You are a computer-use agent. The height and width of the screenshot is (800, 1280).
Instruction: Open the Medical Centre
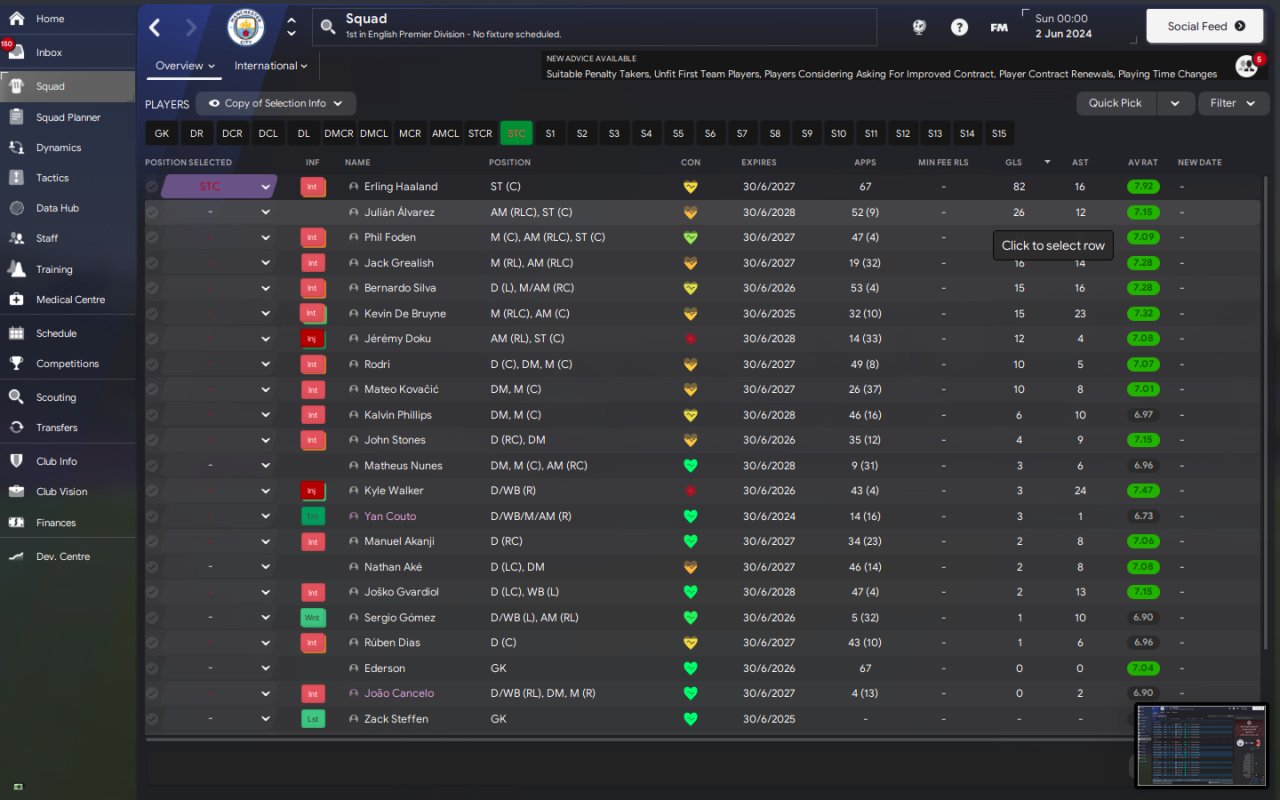[67, 299]
